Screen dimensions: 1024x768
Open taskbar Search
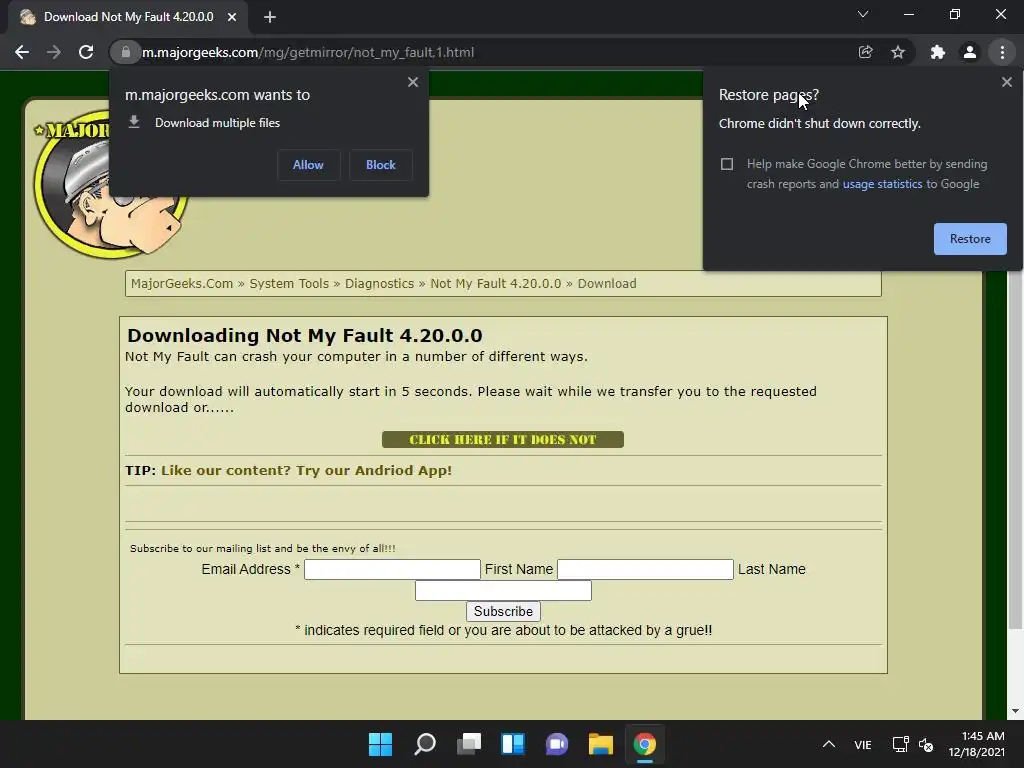(425, 744)
